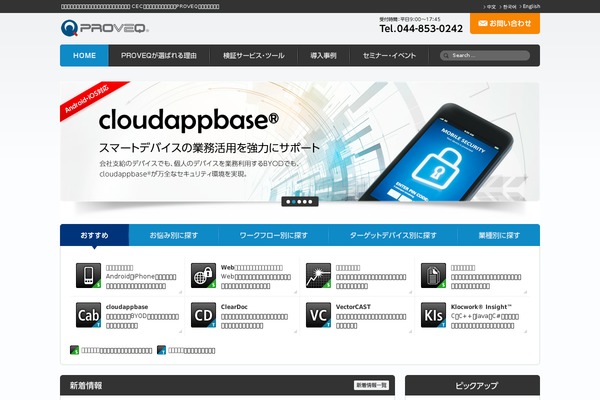Open the HOME navigation item

pos(84,56)
